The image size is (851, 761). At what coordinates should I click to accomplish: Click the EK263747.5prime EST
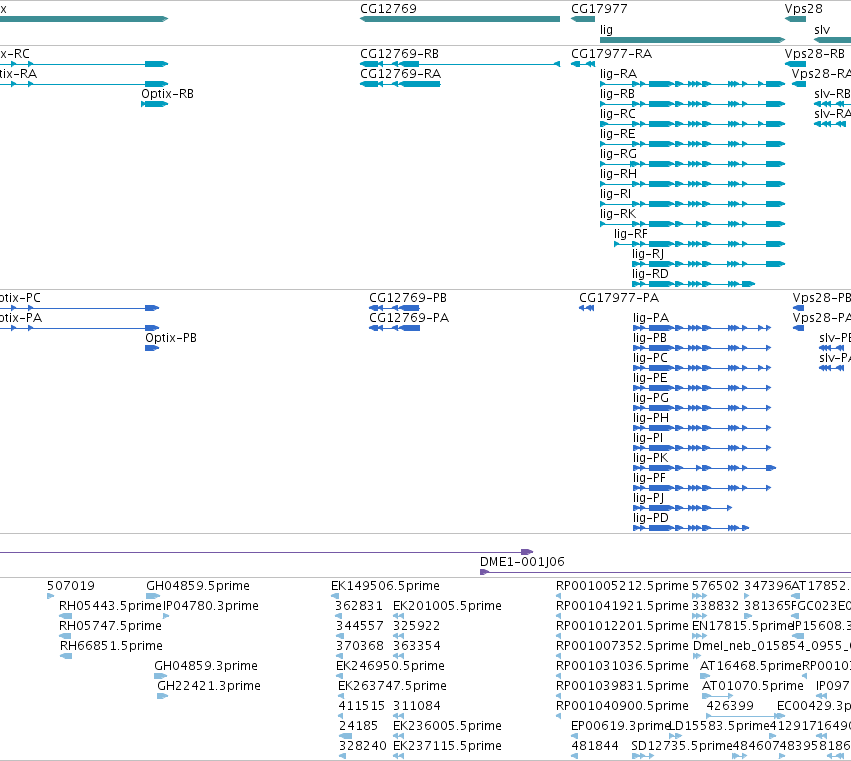(392, 686)
